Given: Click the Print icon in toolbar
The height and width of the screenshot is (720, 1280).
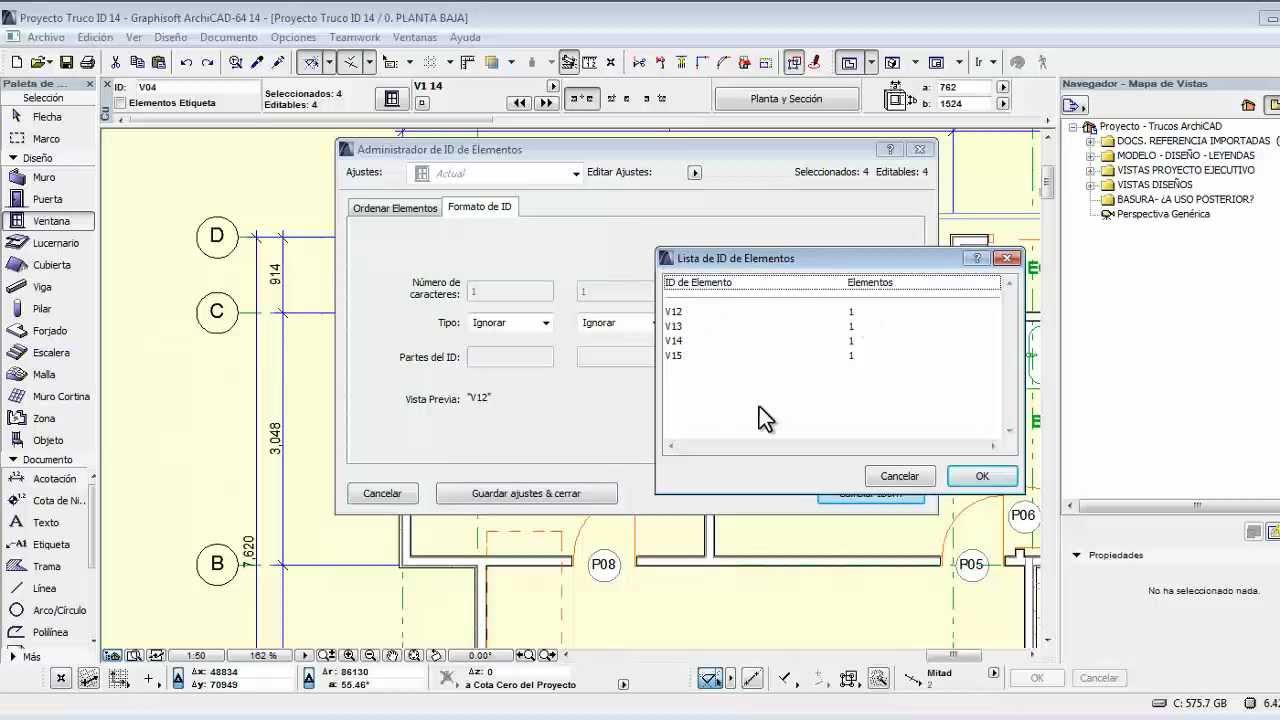Looking at the screenshot, I should click(x=87, y=62).
